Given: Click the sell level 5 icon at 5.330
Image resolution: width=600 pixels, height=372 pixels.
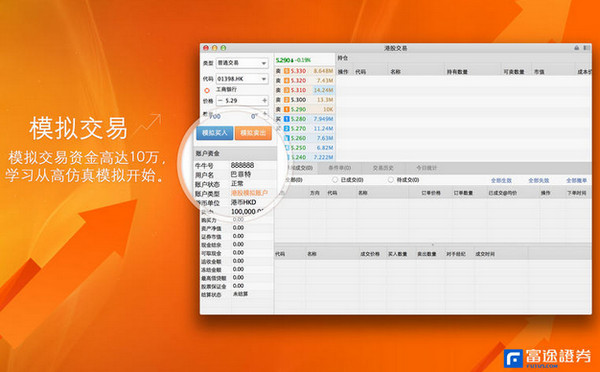Looking at the screenshot, I should [287, 71].
